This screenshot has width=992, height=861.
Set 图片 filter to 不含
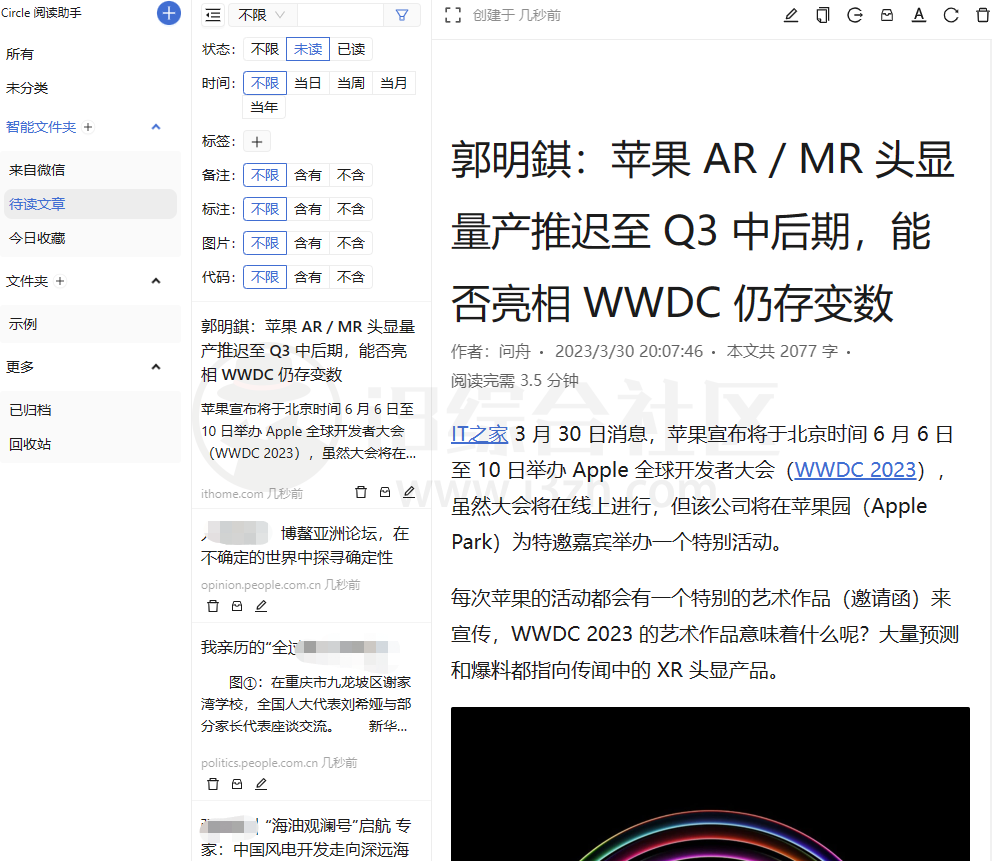351,243
